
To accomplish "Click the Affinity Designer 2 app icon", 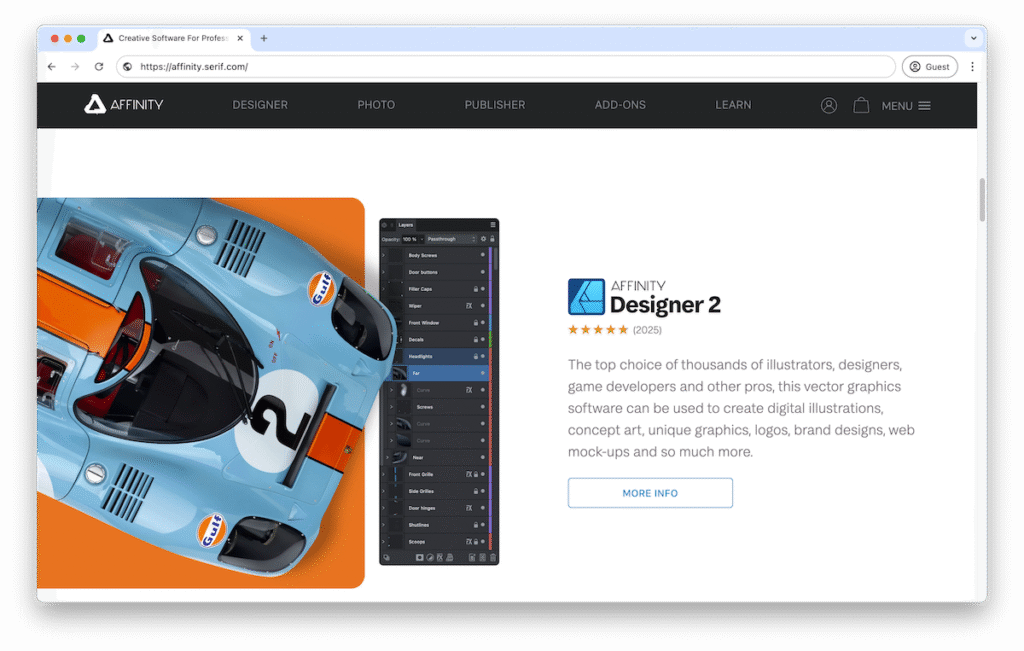I will coord(586,296).
